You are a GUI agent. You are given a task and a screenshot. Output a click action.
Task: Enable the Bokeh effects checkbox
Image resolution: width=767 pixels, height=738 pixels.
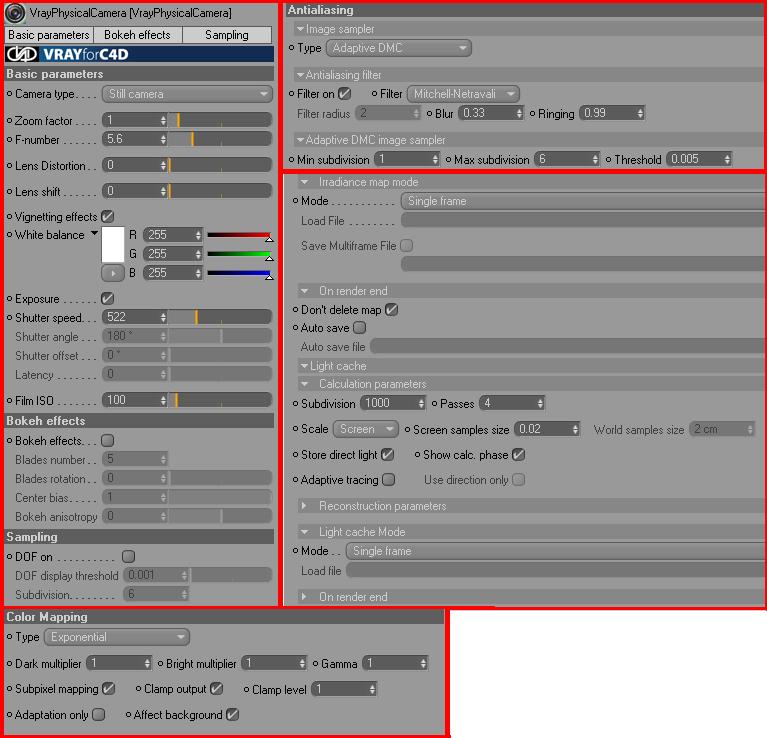(108, 441)
